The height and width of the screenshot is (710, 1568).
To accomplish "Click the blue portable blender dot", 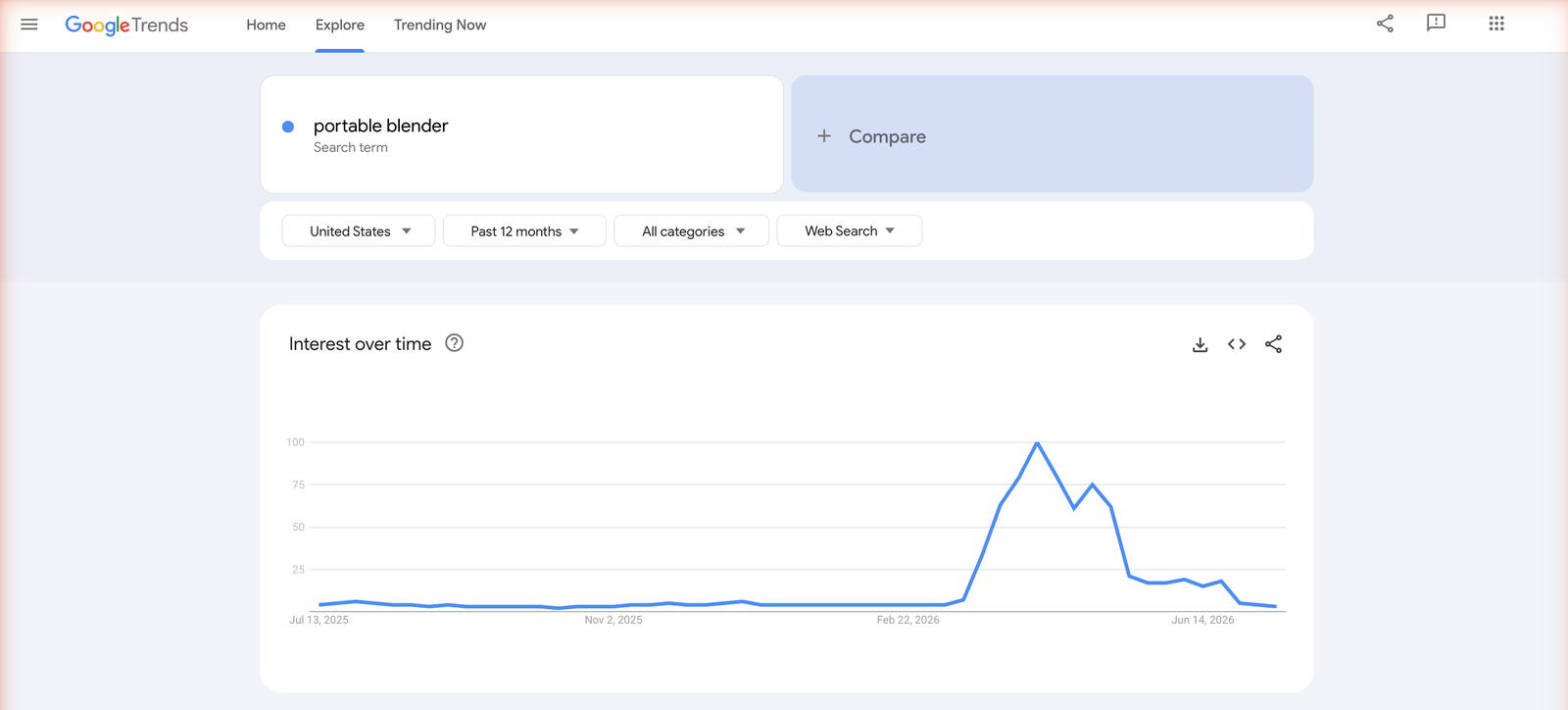I will [288, 127].
